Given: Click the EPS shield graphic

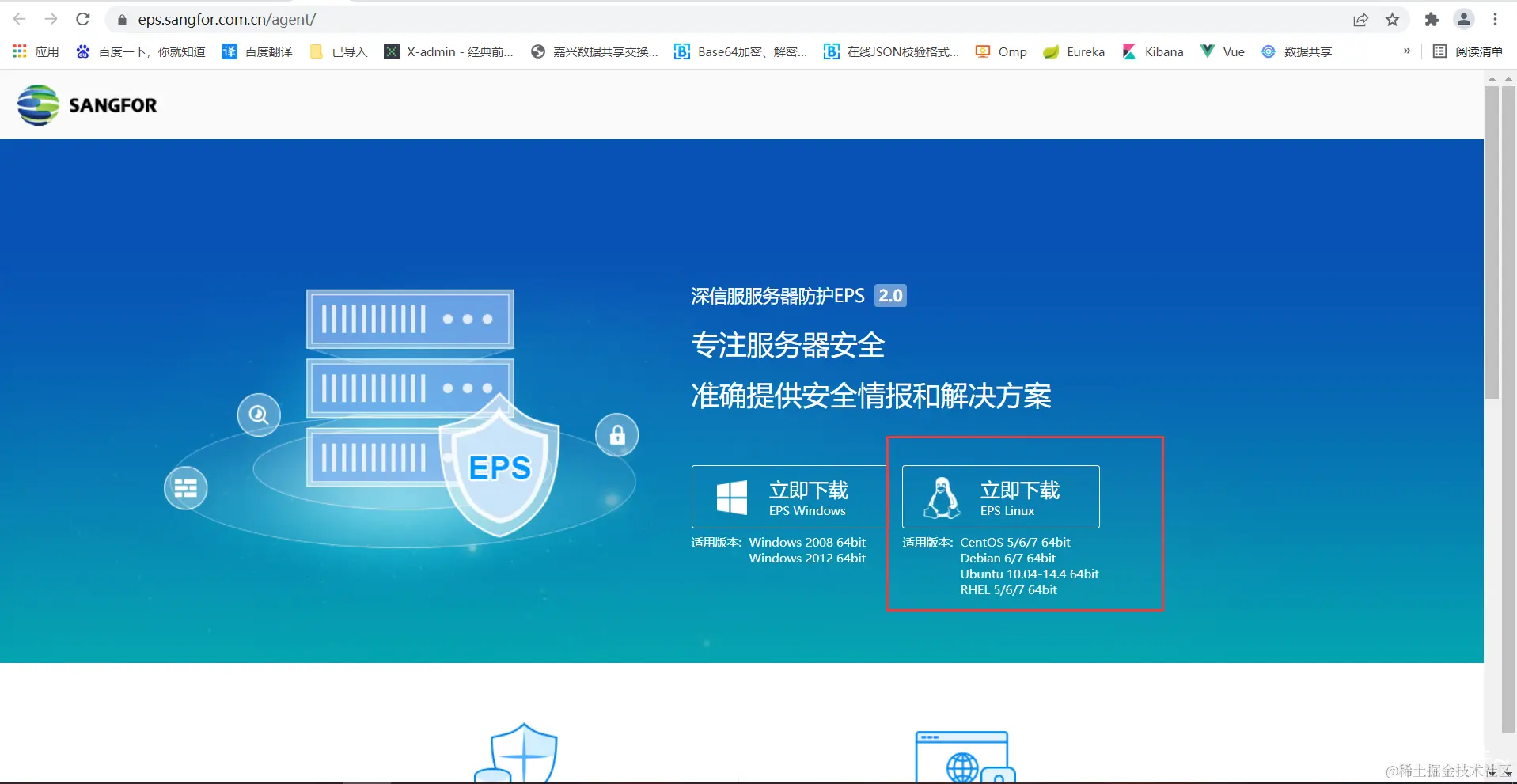Looking at the screenshot, I should [x=500, y=467].
